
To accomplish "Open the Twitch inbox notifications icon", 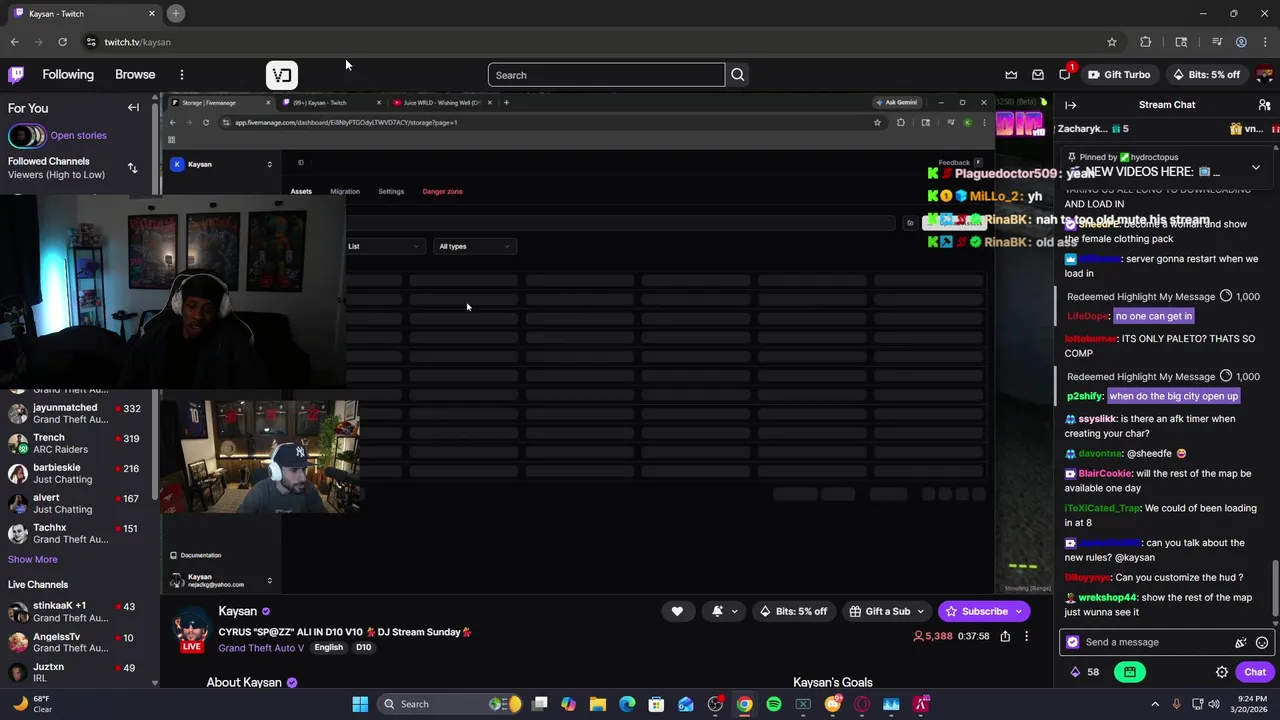I will pyautogui.click(x=1038, y=75).
